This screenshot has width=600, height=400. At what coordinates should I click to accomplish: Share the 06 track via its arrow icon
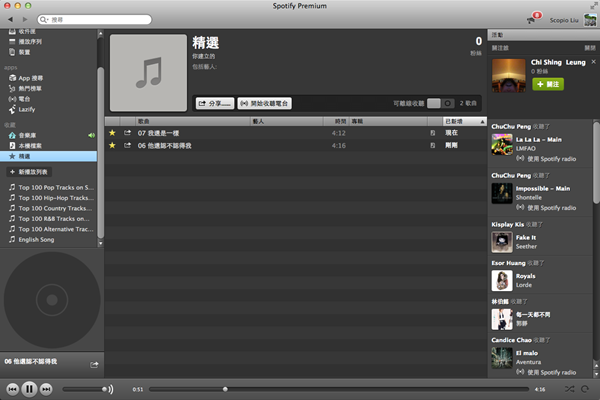[x=127, y=145]
